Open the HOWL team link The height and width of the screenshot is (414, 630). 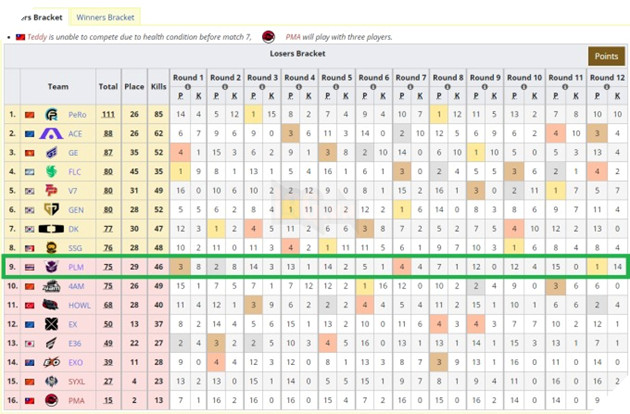coord(79,305)
